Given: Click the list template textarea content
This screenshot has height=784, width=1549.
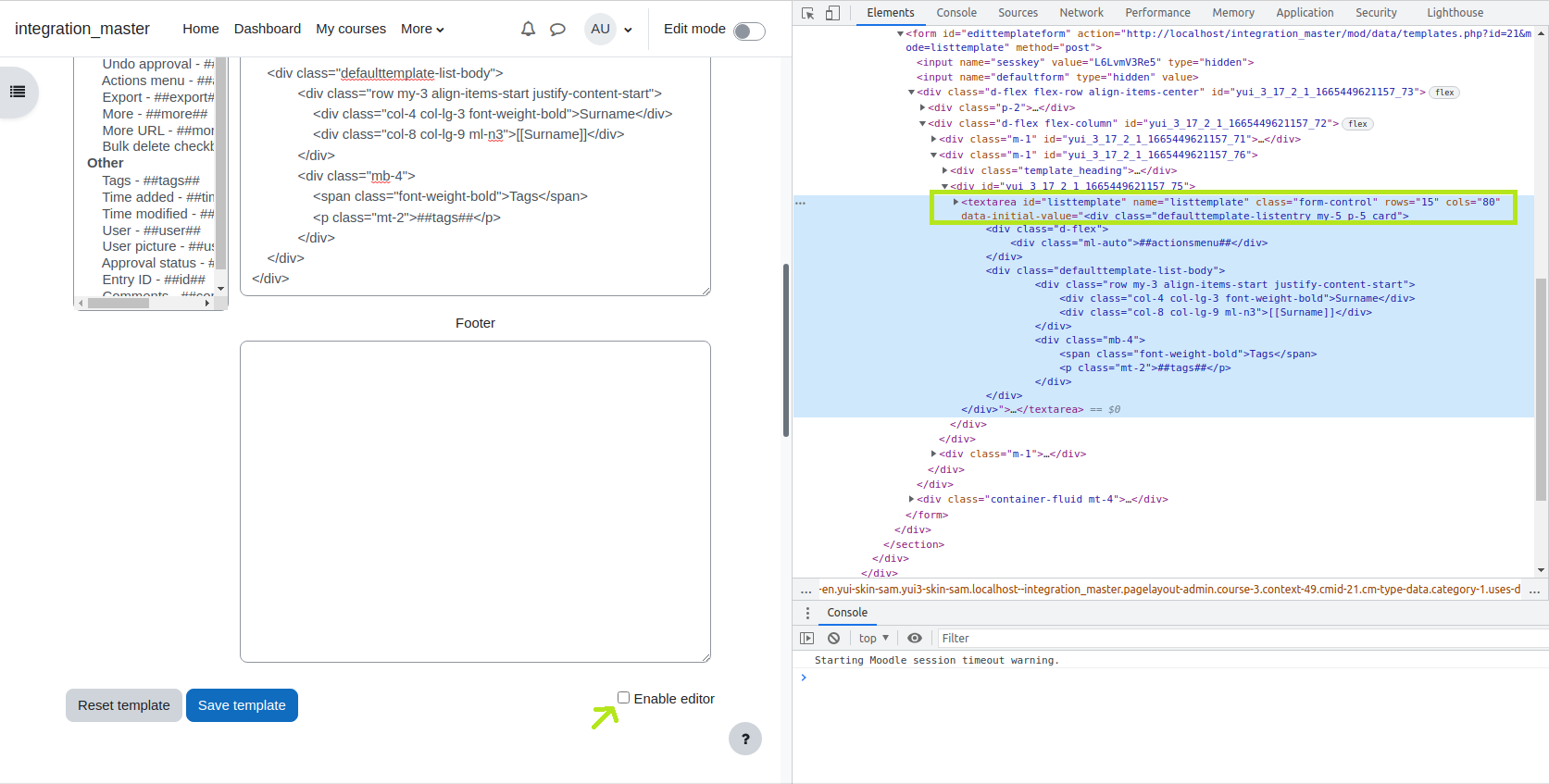Looking at the screenshot, I should 475,176.
